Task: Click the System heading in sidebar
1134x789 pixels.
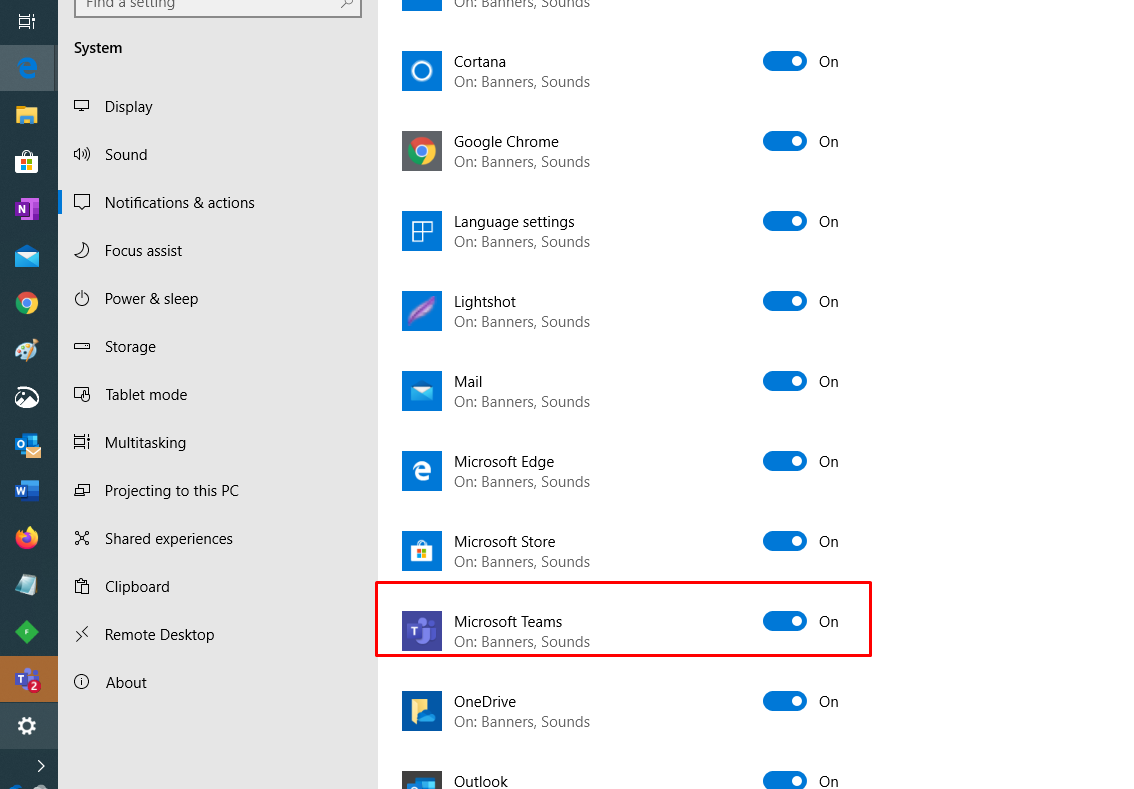Action: 98,48
